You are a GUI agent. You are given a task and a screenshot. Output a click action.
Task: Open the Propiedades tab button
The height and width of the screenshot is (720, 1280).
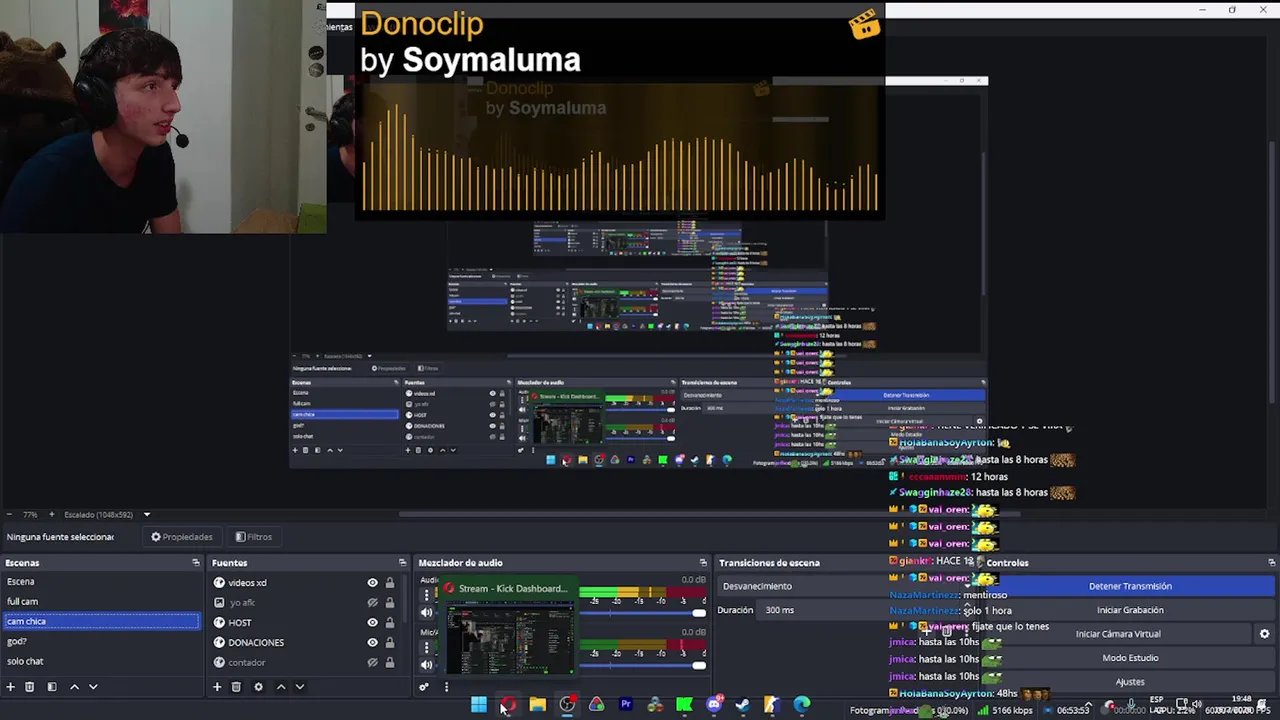point(182,537)
